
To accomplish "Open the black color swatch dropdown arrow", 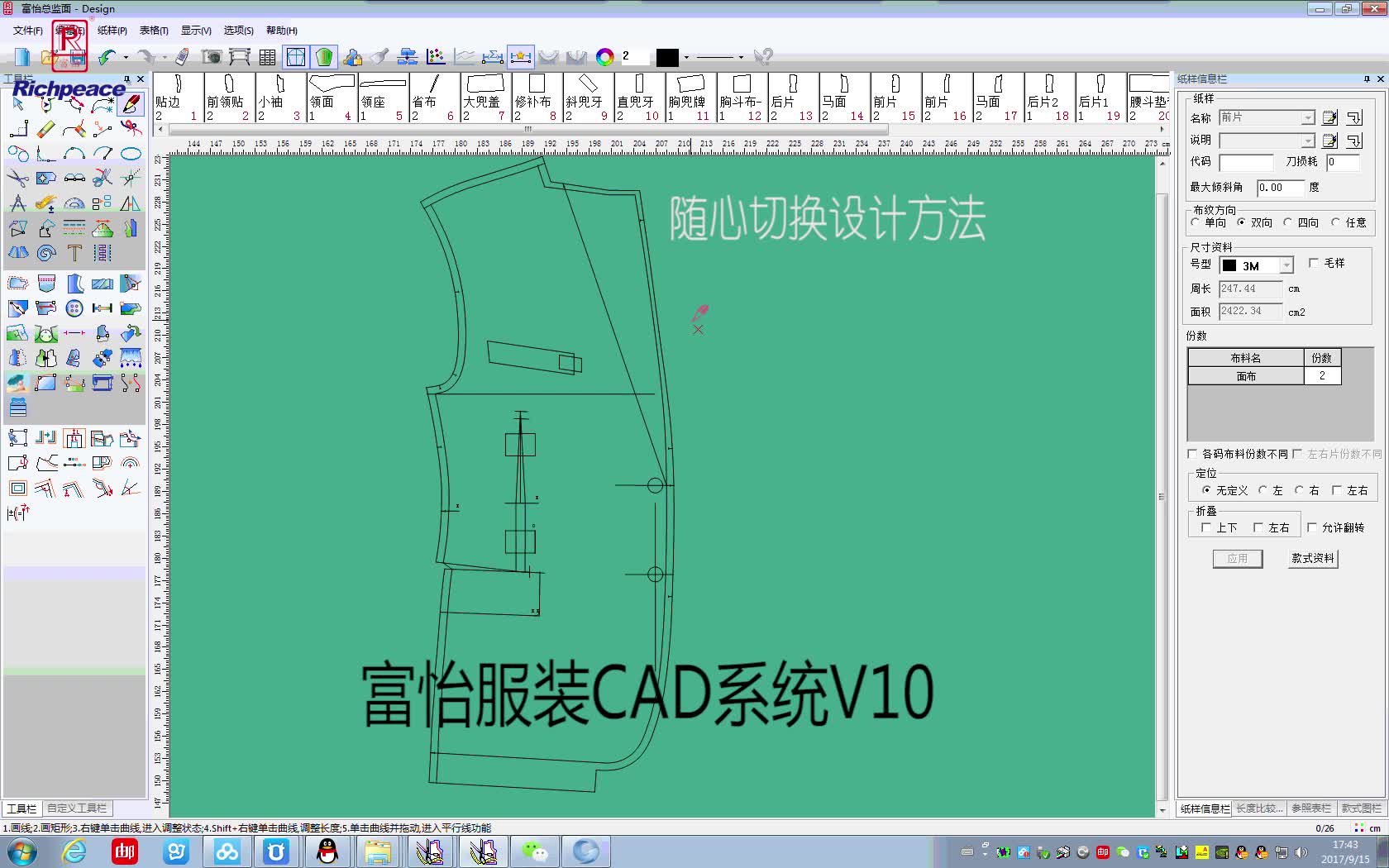I will coord(686,57).
